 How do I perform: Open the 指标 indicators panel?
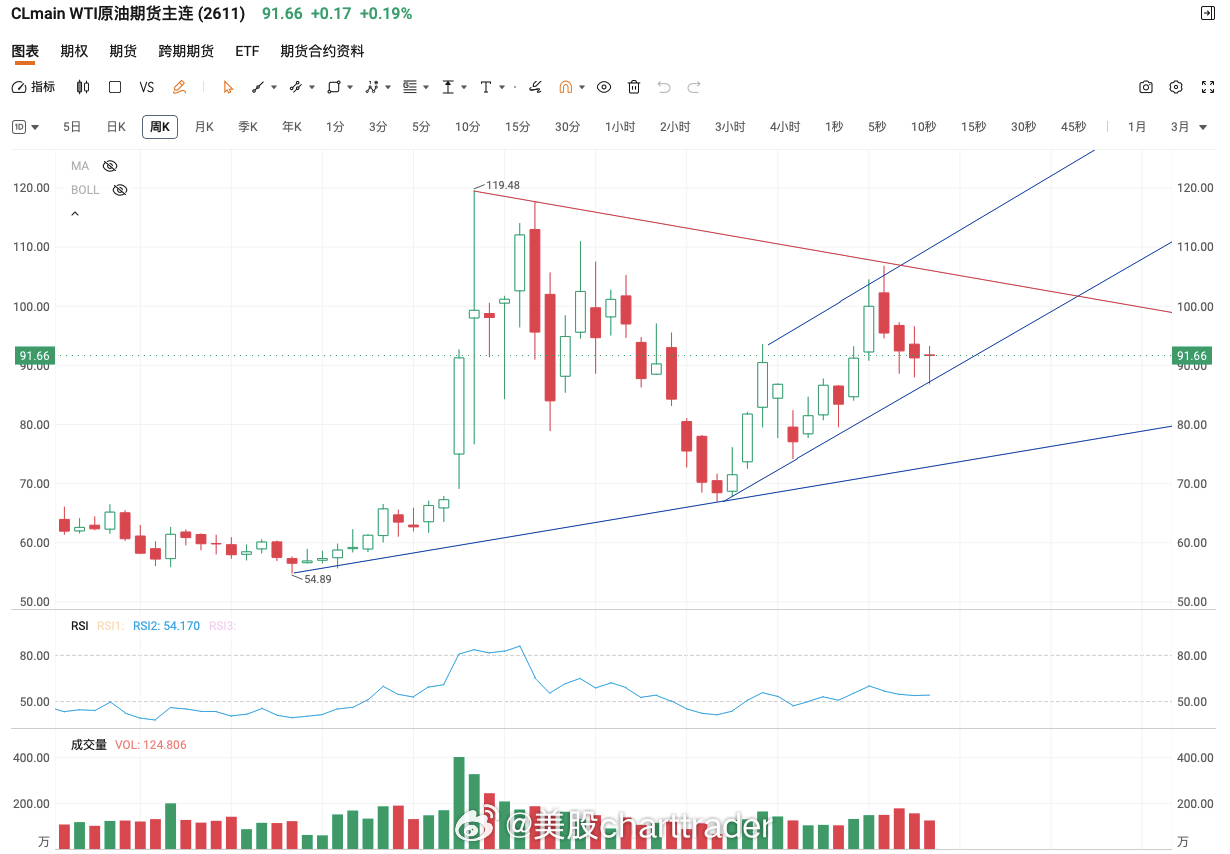[33, 87]
